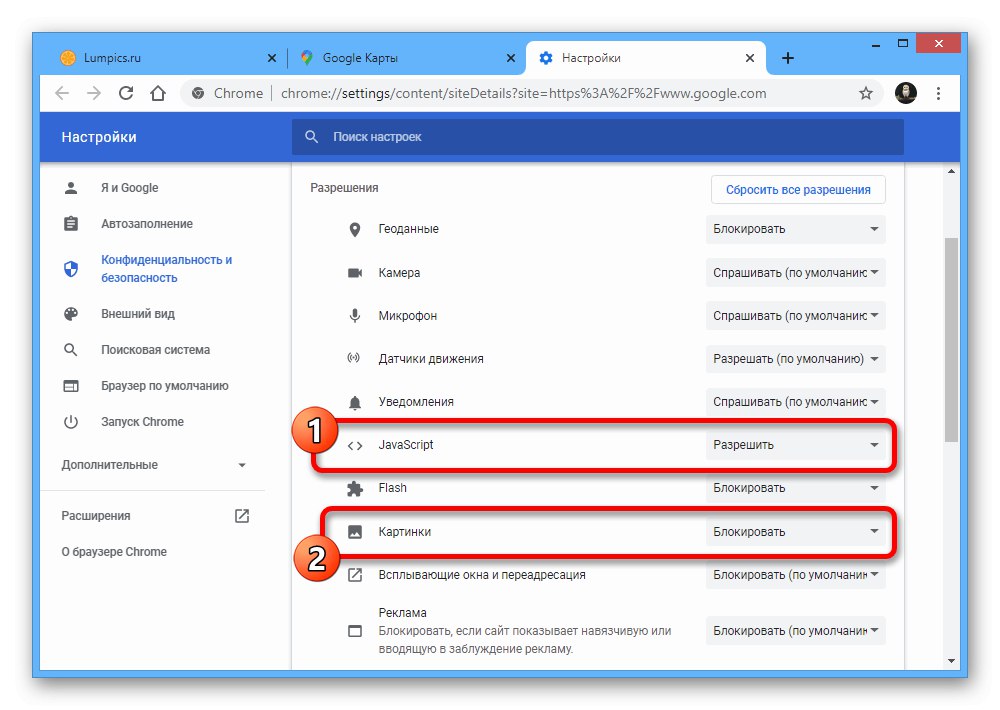Open Внешний вид section
The height and width of the screenshot is (710, 1000).
click(x=138, y=314)
